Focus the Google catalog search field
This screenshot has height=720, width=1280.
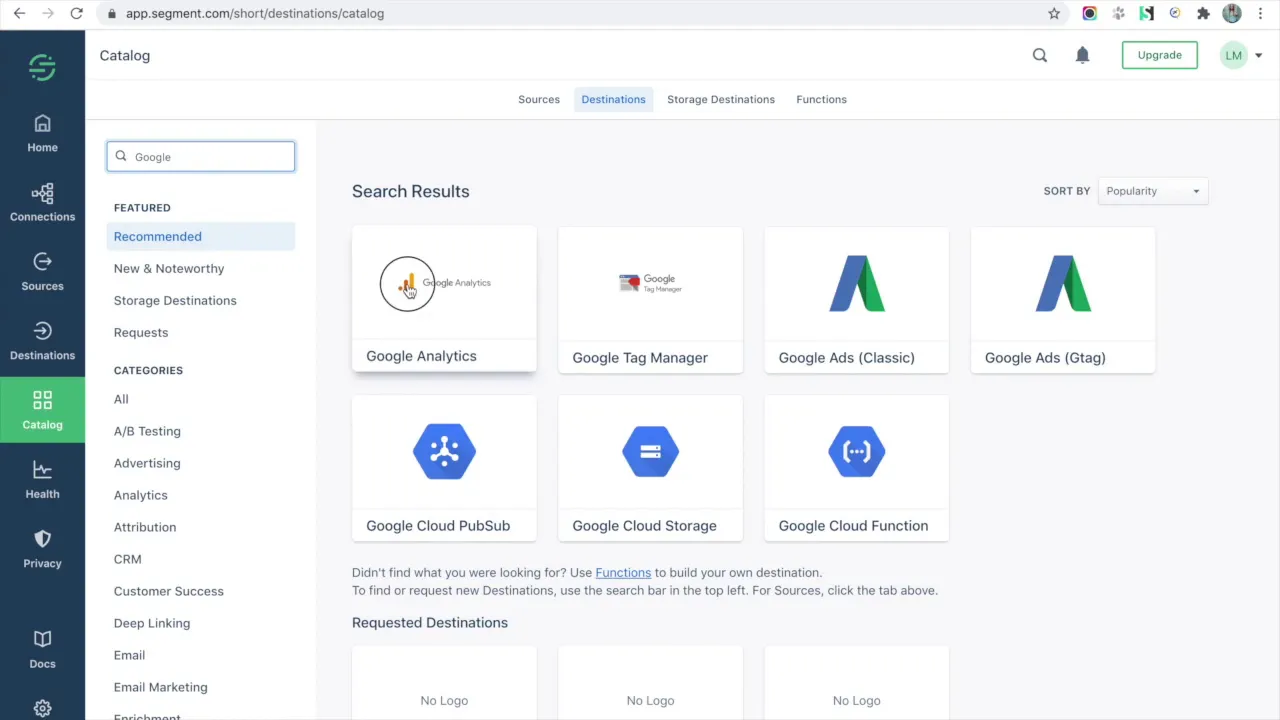(x=201, y=156)
